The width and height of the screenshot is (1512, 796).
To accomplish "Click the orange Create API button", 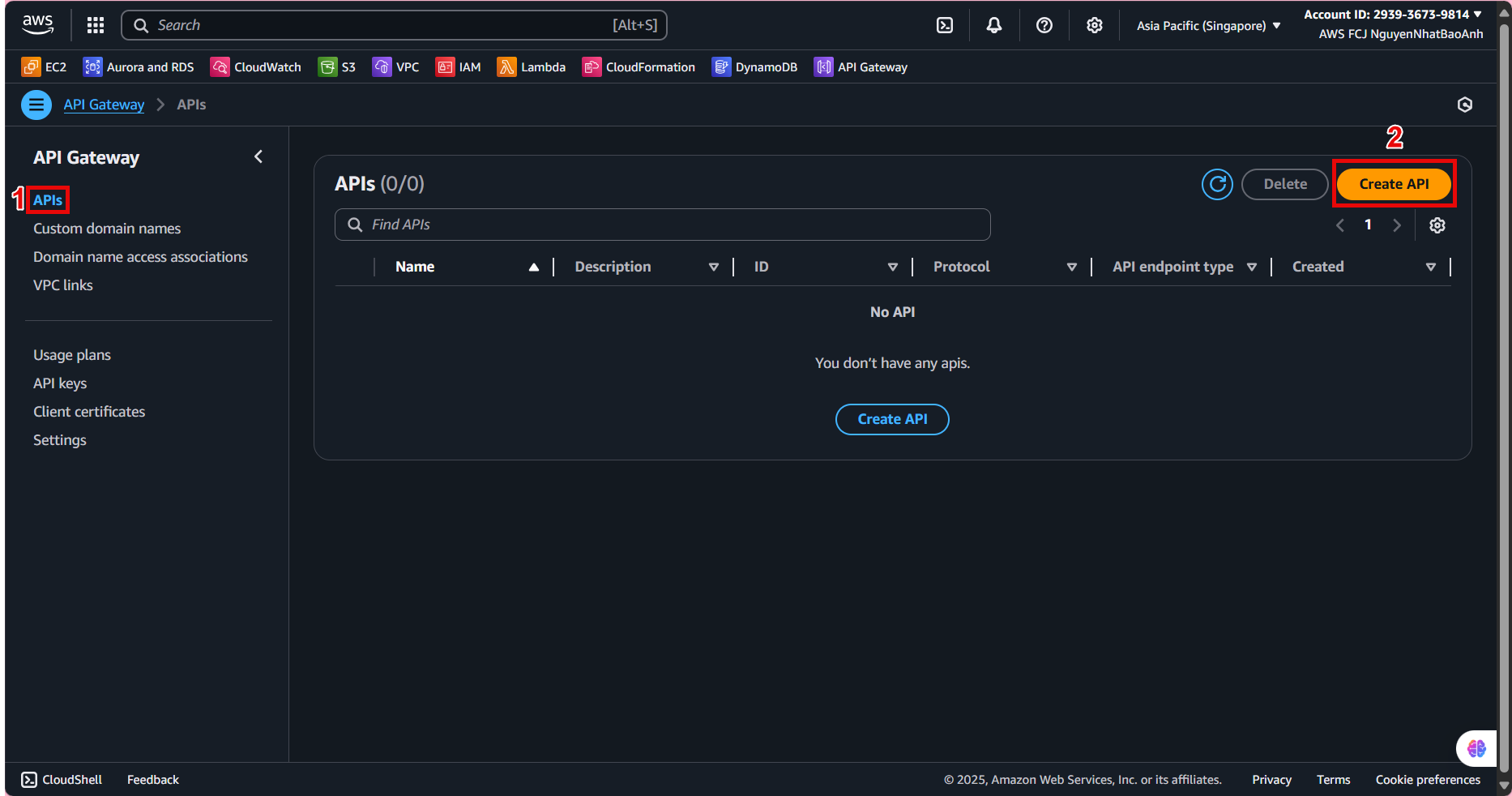I will 1394,184.
